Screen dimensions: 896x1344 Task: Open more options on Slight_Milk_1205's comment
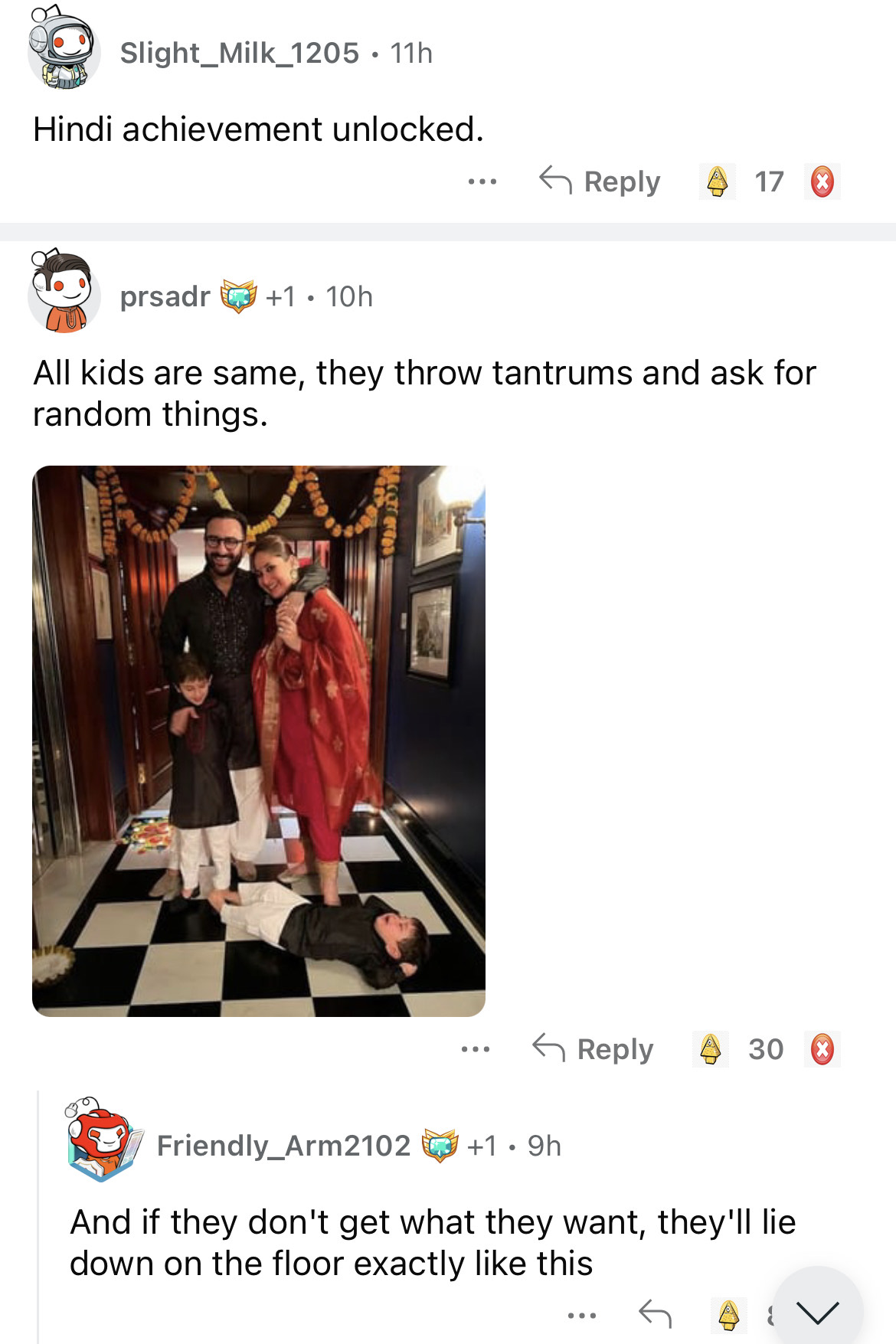pos(482,181)
